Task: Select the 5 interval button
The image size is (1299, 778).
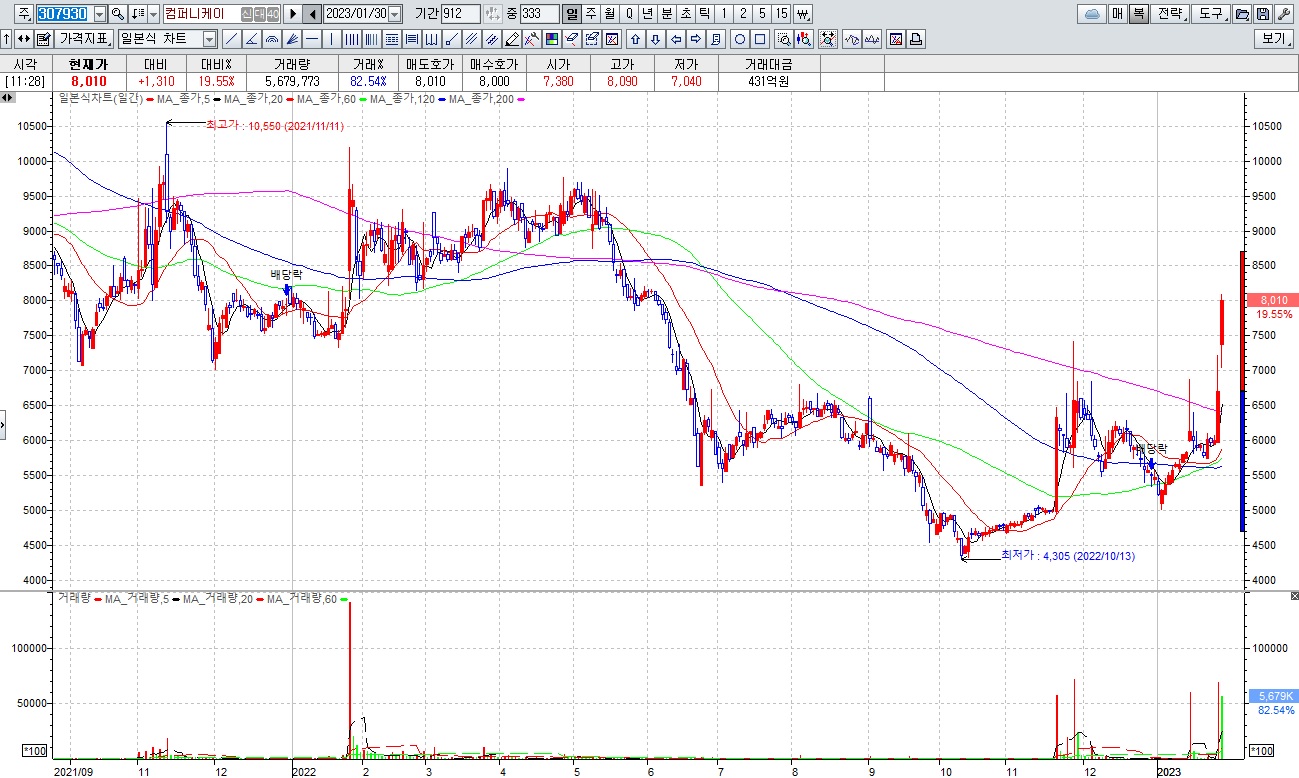Action: (x=762, y=14)
